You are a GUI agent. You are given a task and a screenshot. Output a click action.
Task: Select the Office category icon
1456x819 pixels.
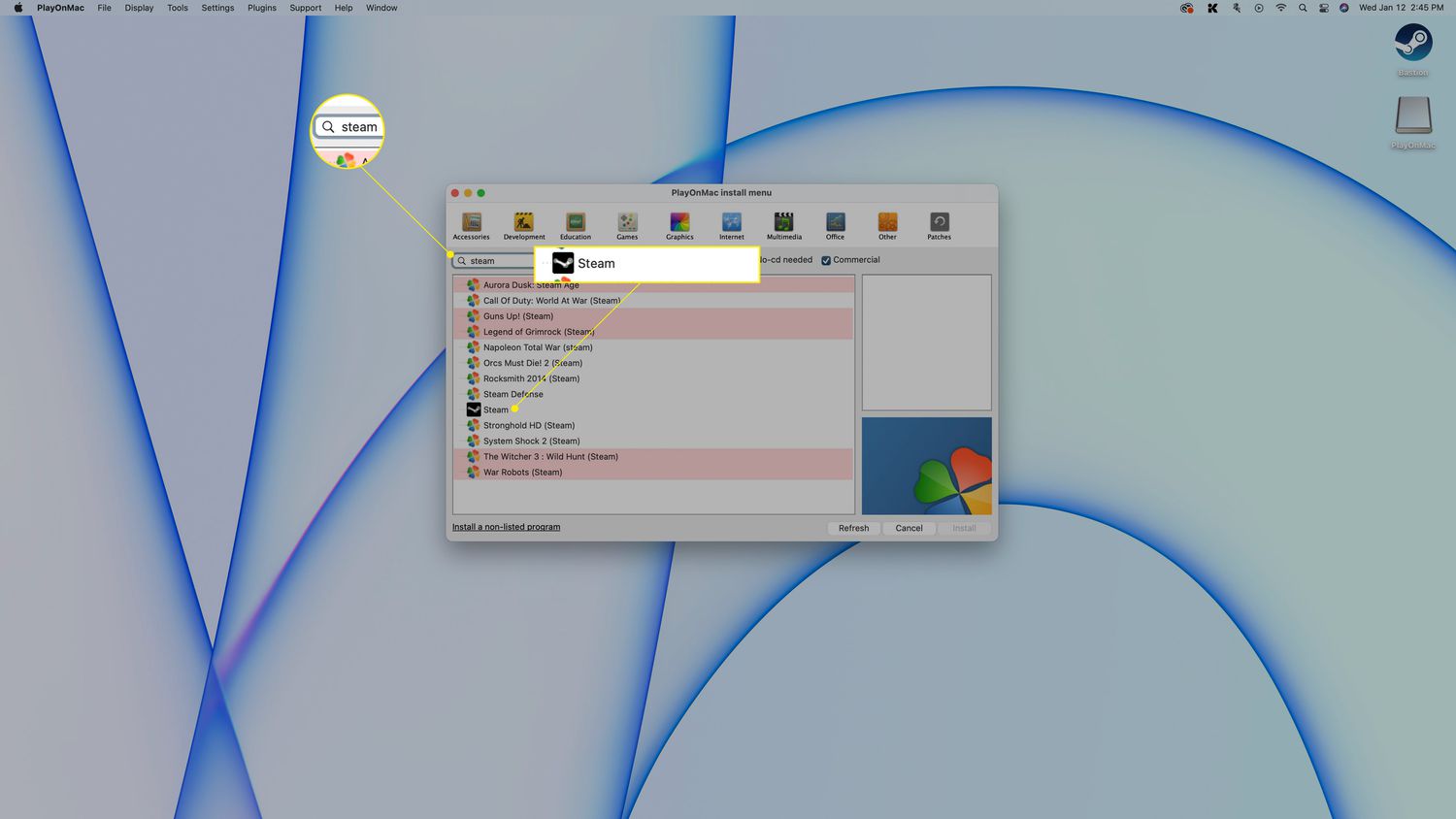click(x=835, y=225)
